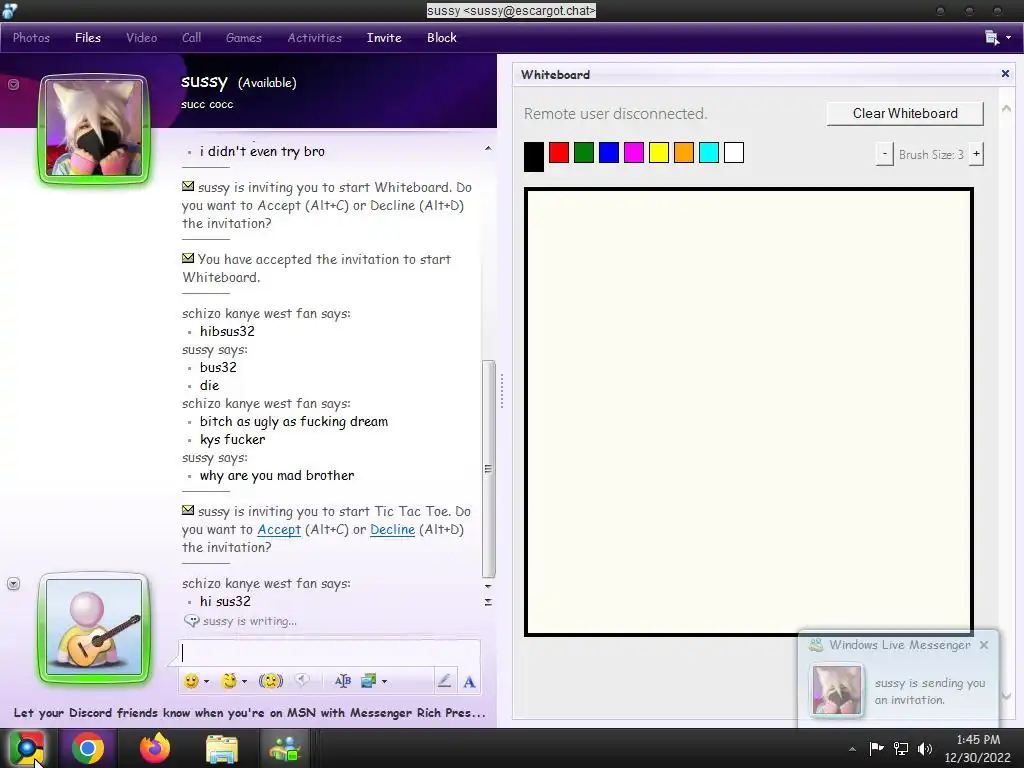This screenshot has height=768, width=1024.
Task: Expand the emoticon dropdown arrow
Action: [206, 682]
